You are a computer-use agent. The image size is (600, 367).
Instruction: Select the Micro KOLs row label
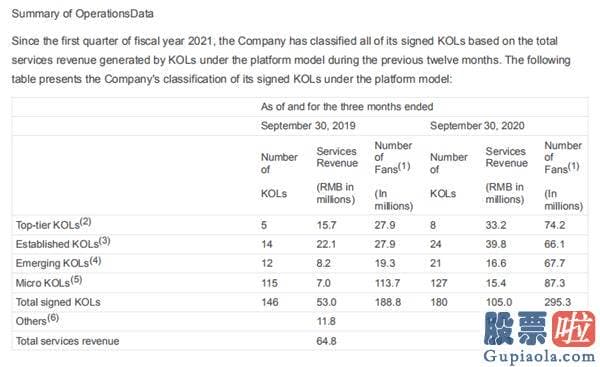(x=49, y=282)
